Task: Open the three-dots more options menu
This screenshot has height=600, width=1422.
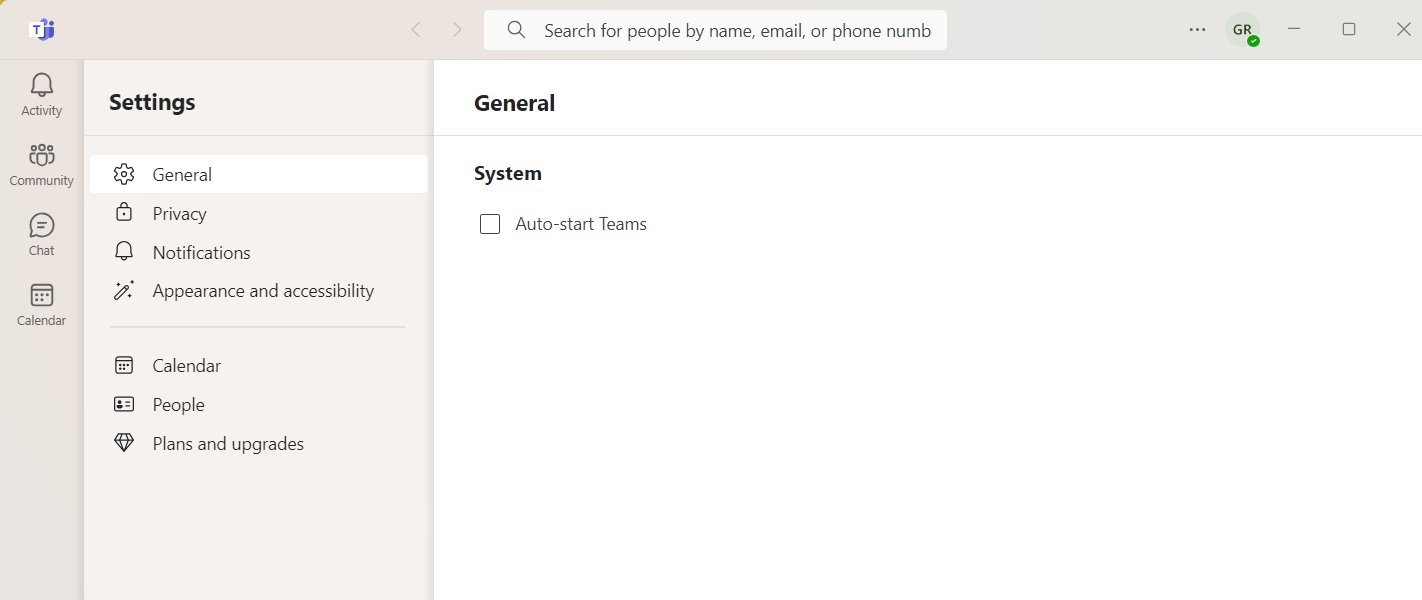Action: pyautogui.click(x=1197, y=30)
